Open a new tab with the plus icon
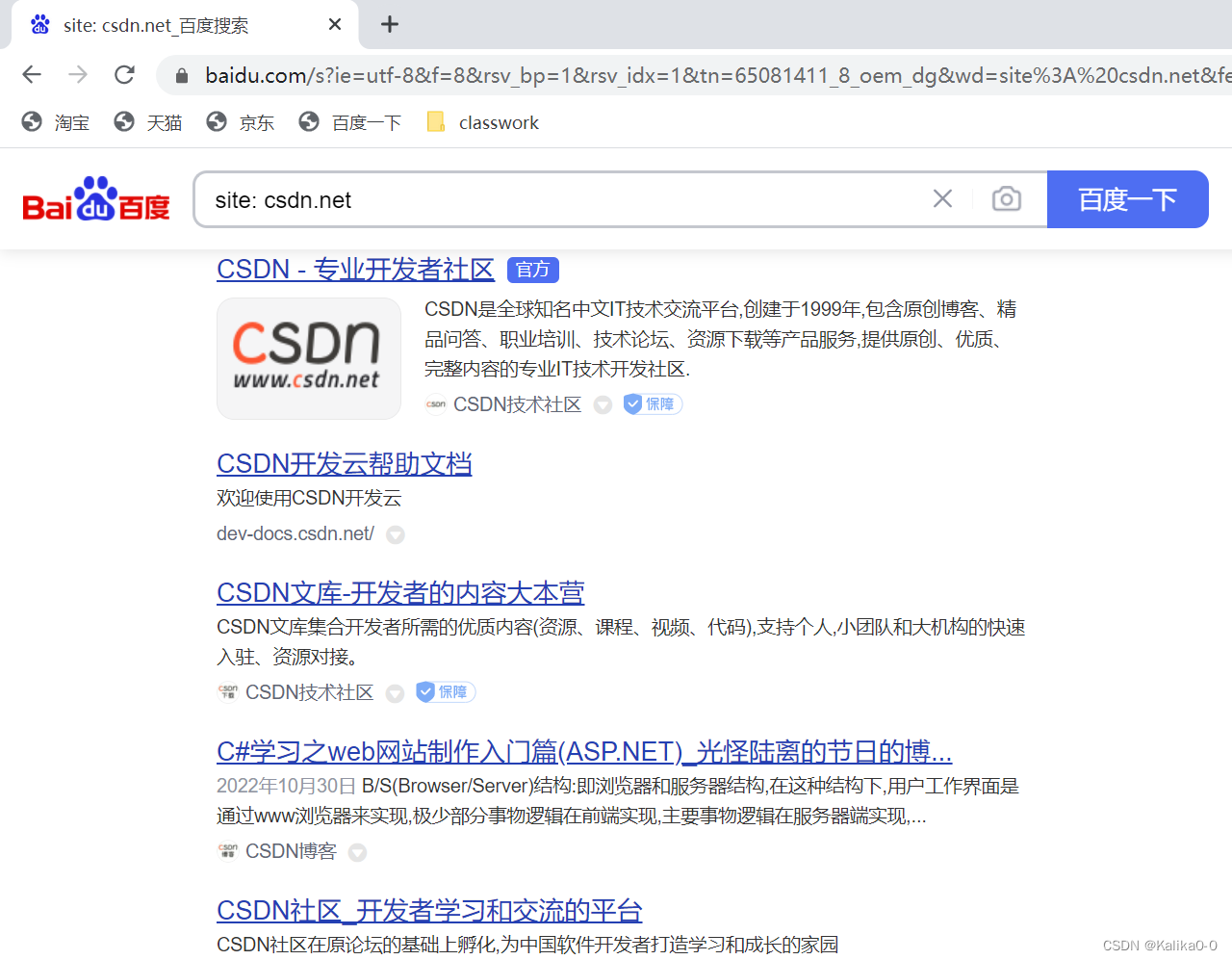This screenshot has width=1232, height=960. pyautogui.click(x=390, y=24)
